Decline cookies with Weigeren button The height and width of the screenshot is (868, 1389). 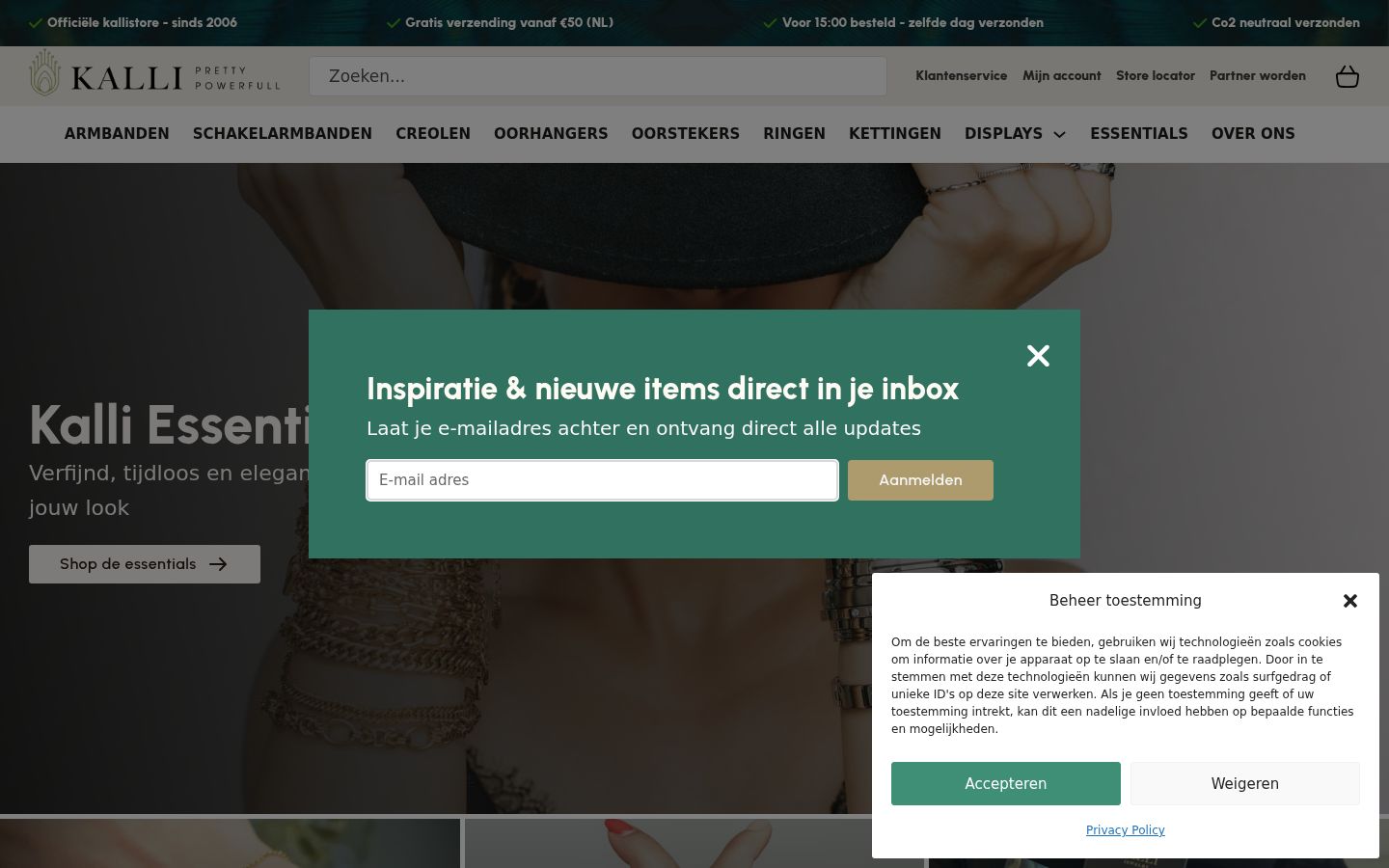(x=1245, y=783)
